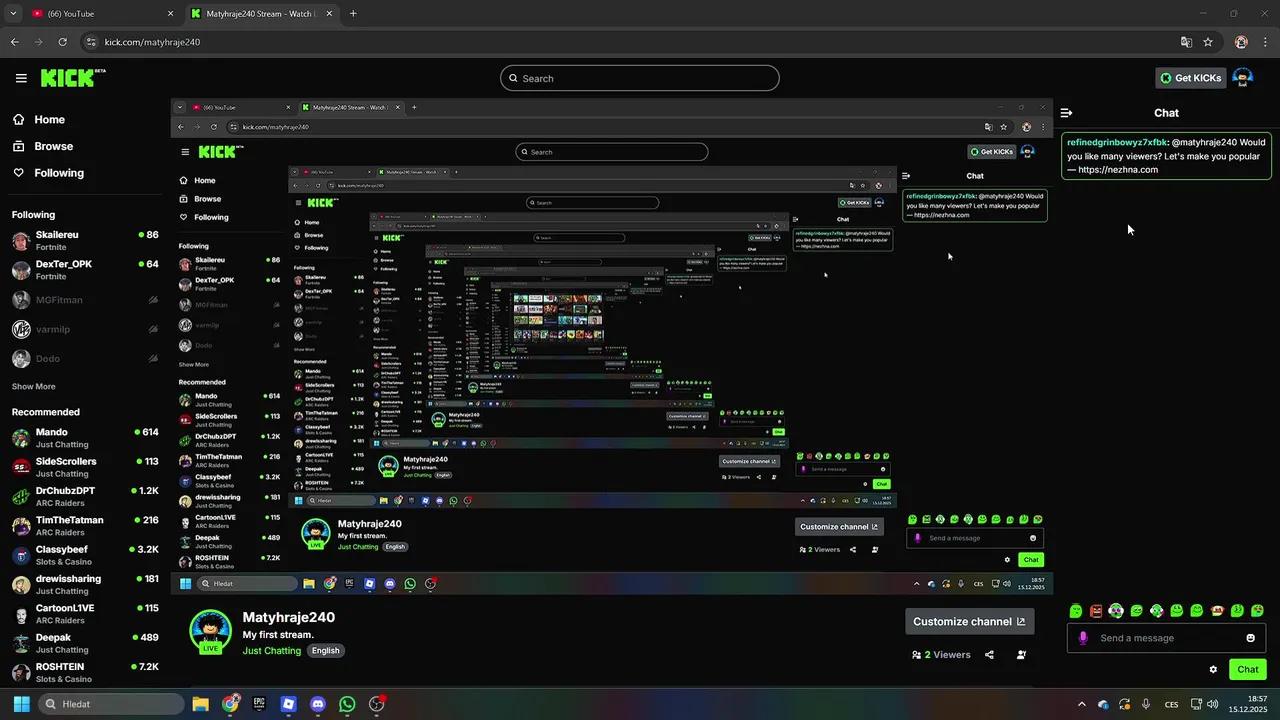1280x720 pixels.
Task: Expand Following list with Show More
Action: tap(33, 387)
